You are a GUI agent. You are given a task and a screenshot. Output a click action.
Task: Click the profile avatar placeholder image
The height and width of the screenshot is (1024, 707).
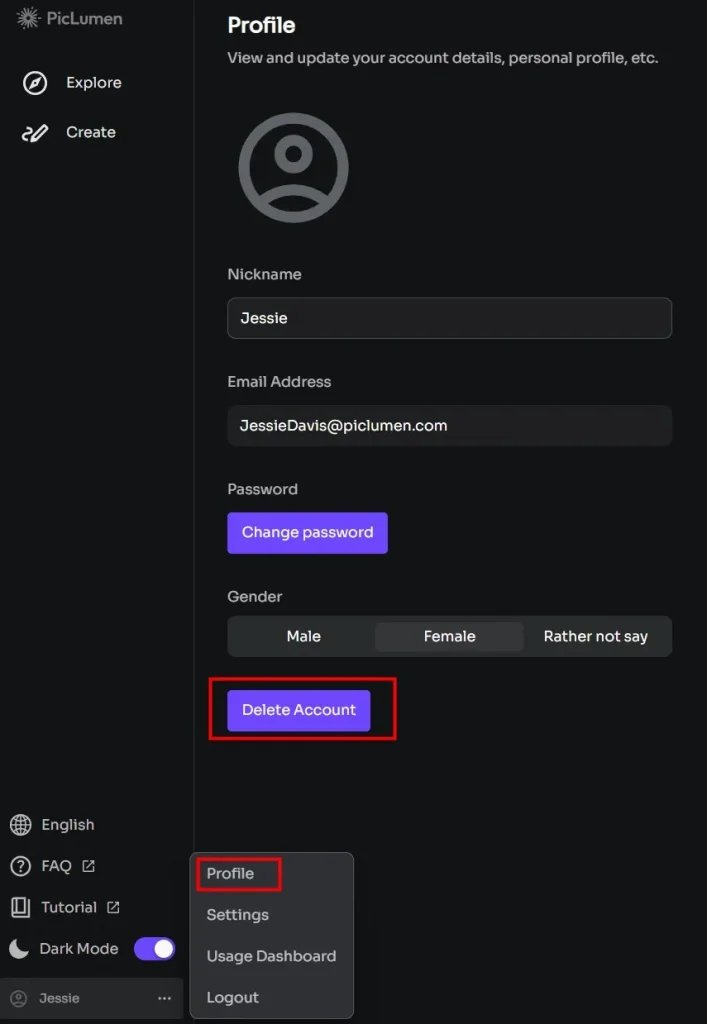[293, 167]
